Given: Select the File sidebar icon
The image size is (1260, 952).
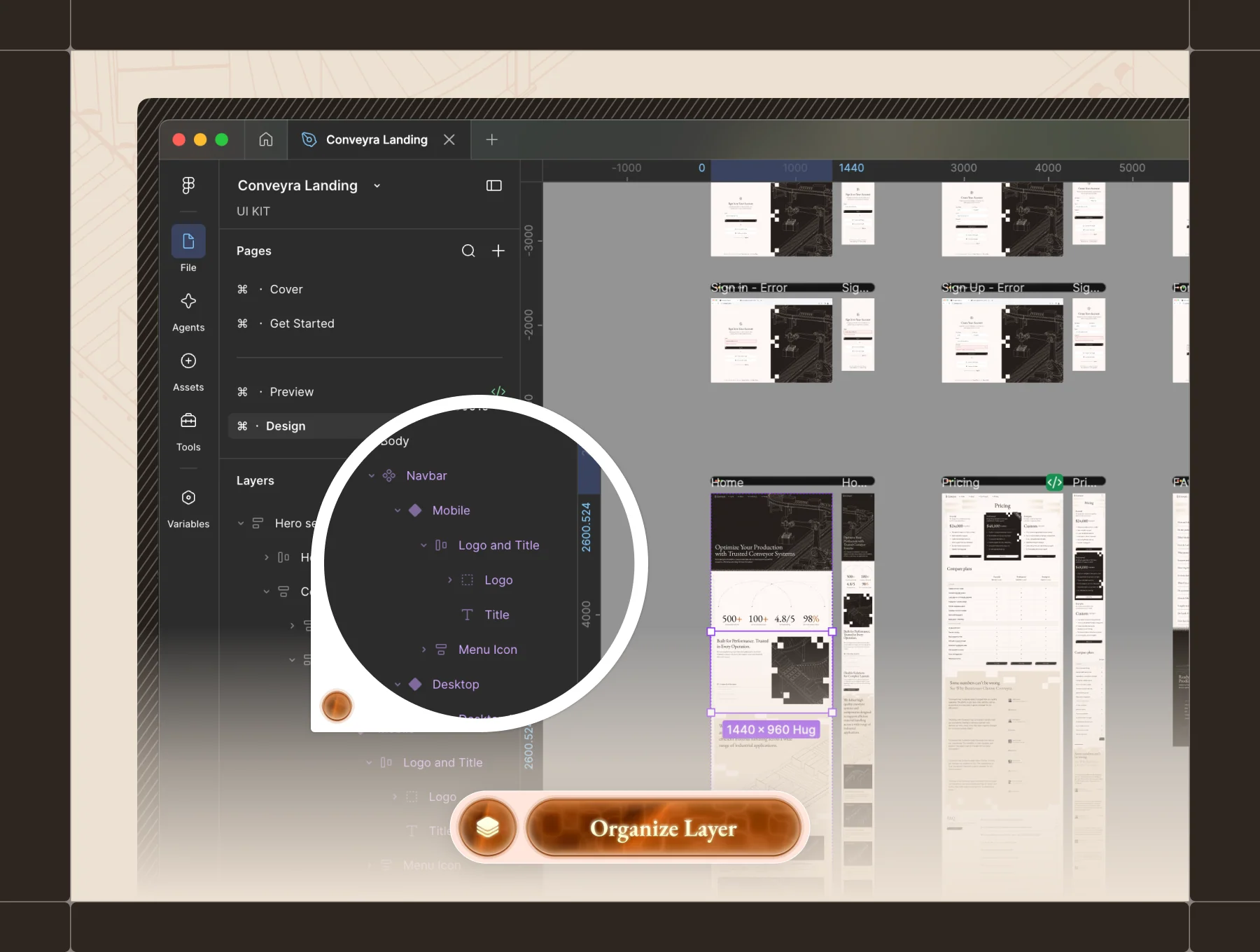Looking at the screenshot, I should point(188,241).
